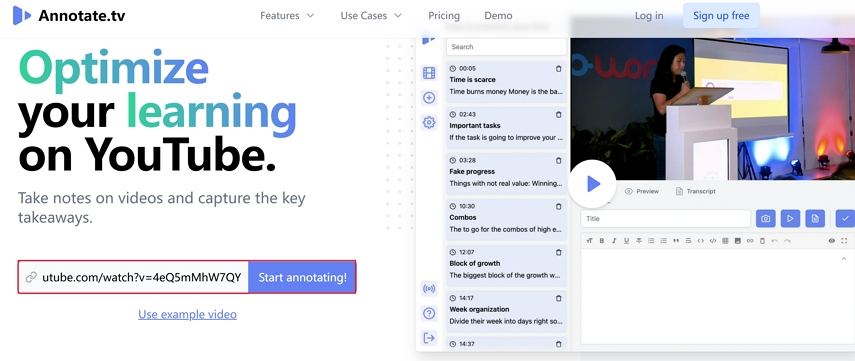This screenshot has width=855, height=361.
Task: Open the Fake progress note
Action: [x=506, y=173]
